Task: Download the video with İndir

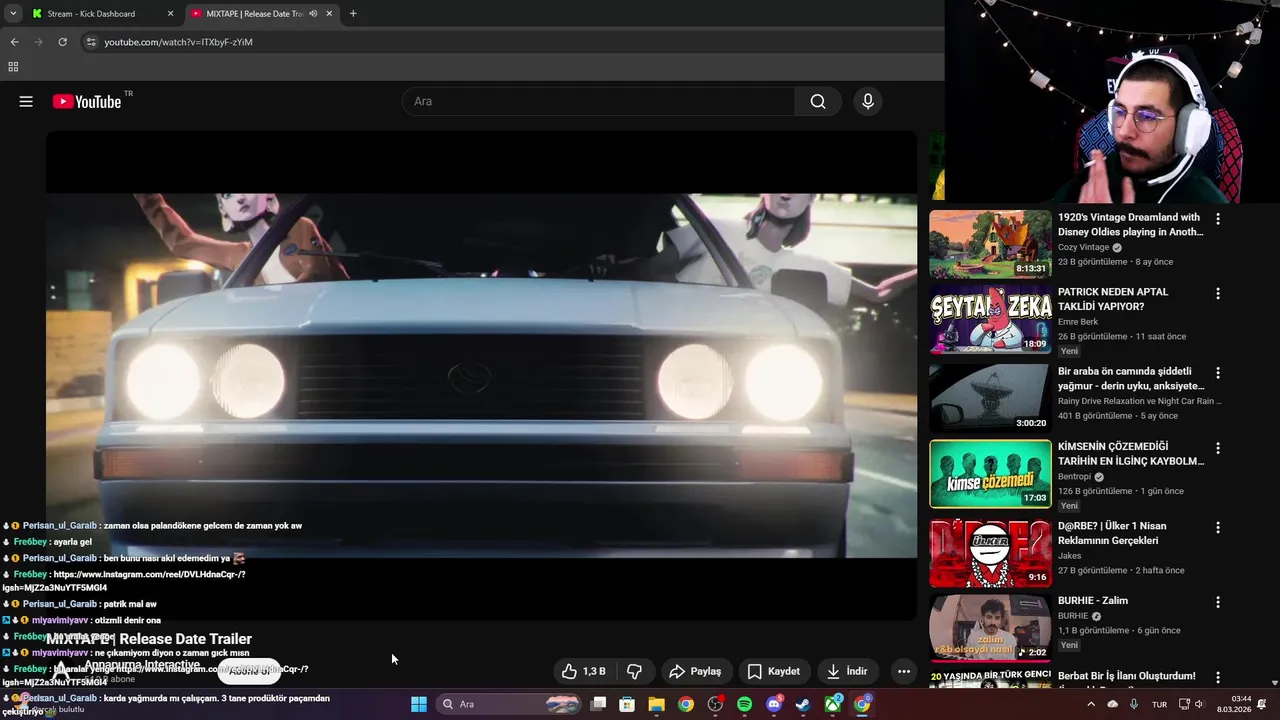Action: (847, 671)
